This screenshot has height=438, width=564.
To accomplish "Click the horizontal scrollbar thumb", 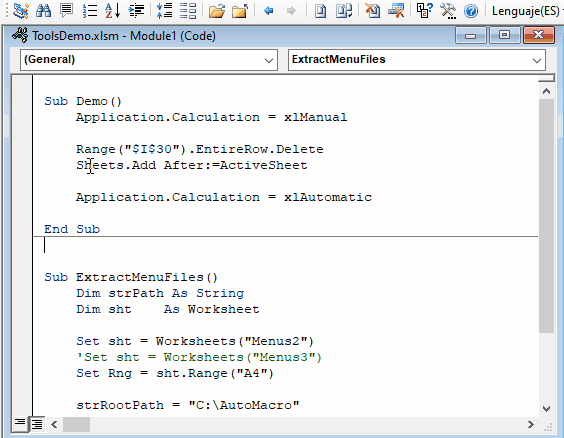I will tap(76, 424).
